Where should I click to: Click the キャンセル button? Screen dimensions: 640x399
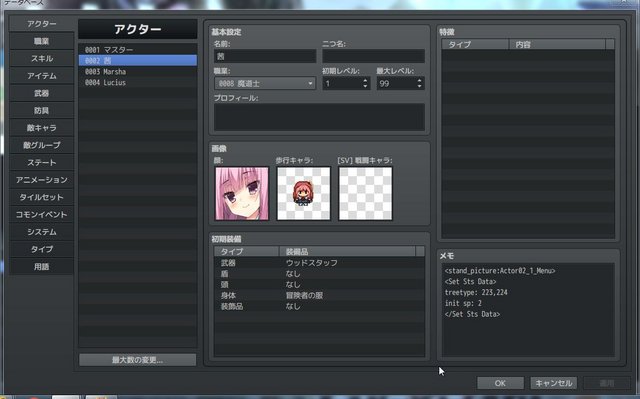[553, 383]
